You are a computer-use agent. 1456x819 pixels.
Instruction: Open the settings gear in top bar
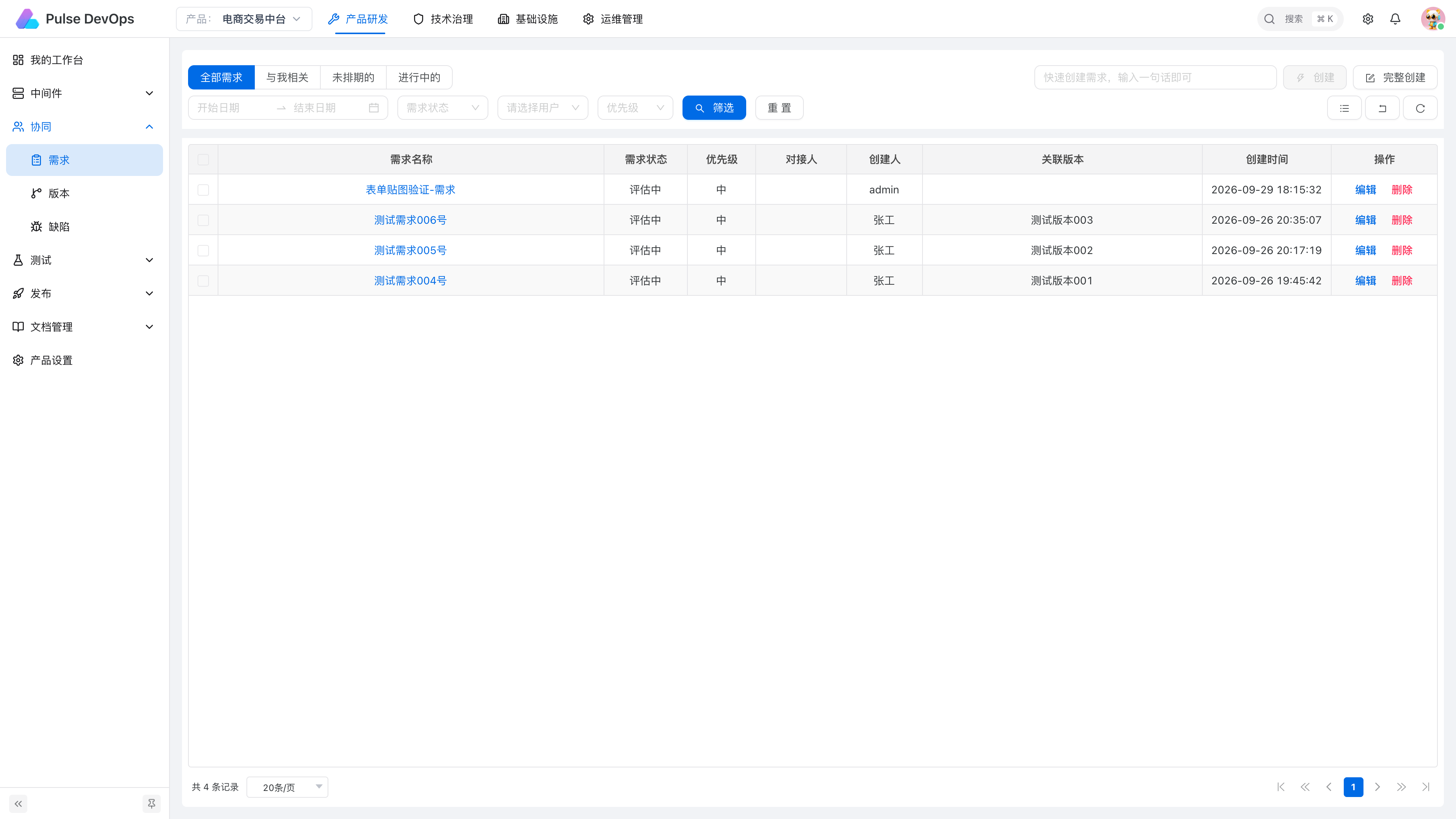[x=1368, y=19]
